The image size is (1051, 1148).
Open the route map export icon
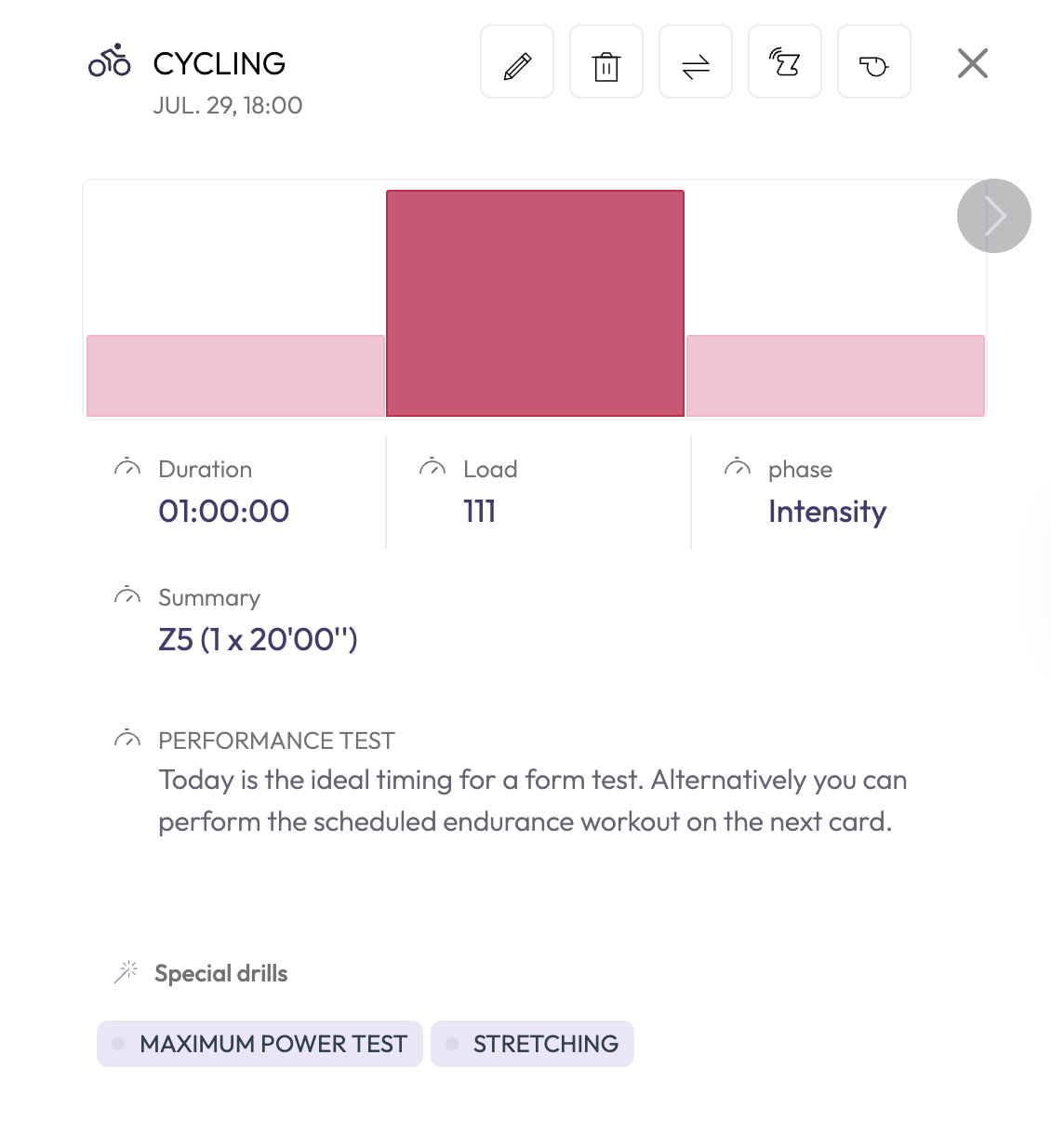[785, 61]
